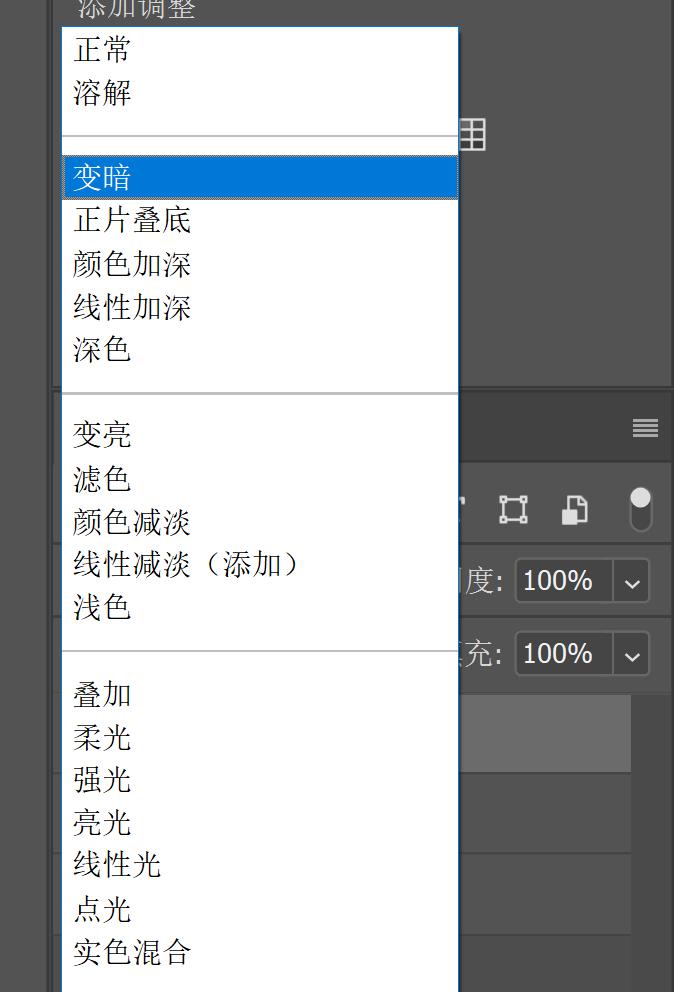Image resolution: width=674 pixels, height=992 pixels.
Task: Enable the layer filtering toggle switch
Action: [x=641, y=506]
